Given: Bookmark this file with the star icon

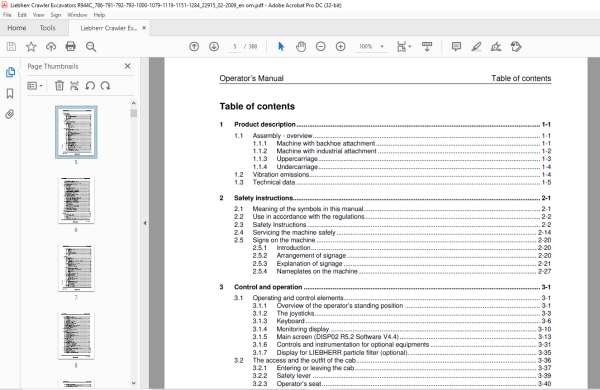Looking at the screenshot, I should click(31, 47).
